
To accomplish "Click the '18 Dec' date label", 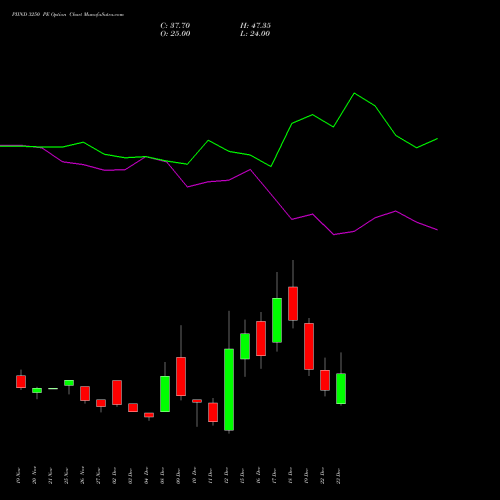I will coord(290,475).
